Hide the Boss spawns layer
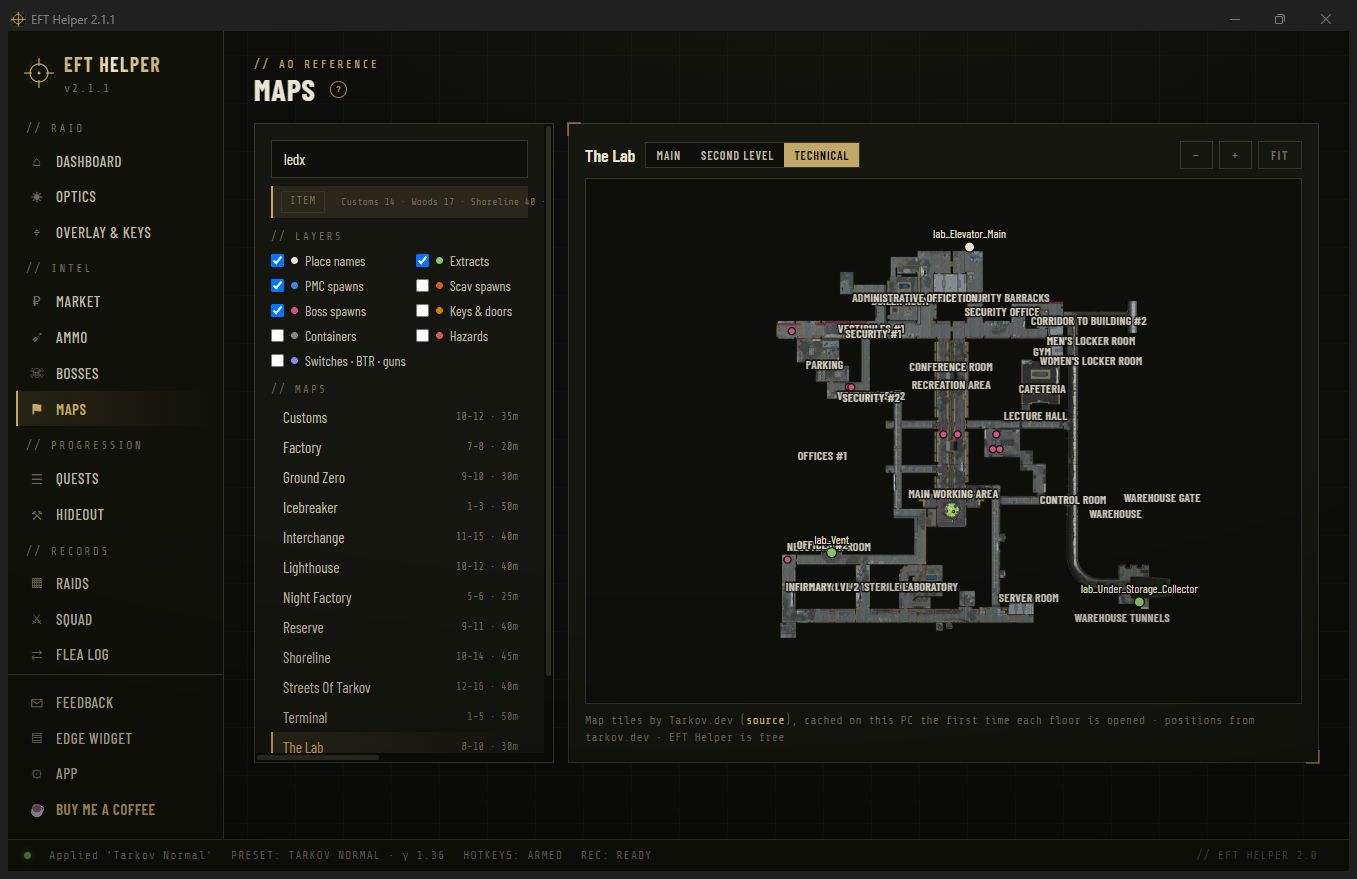 pos(278,311)
